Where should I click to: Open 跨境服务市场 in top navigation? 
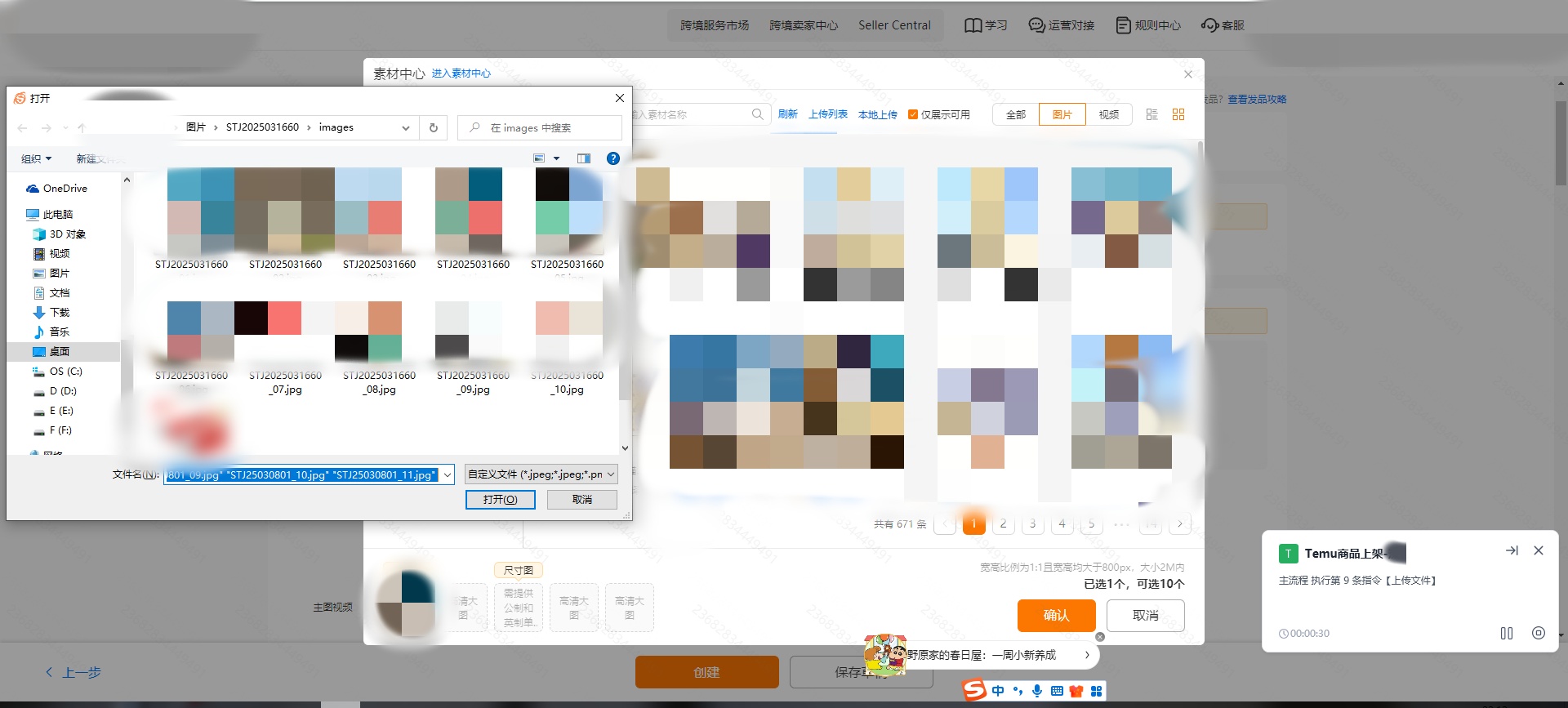click(x=715, y=25)
